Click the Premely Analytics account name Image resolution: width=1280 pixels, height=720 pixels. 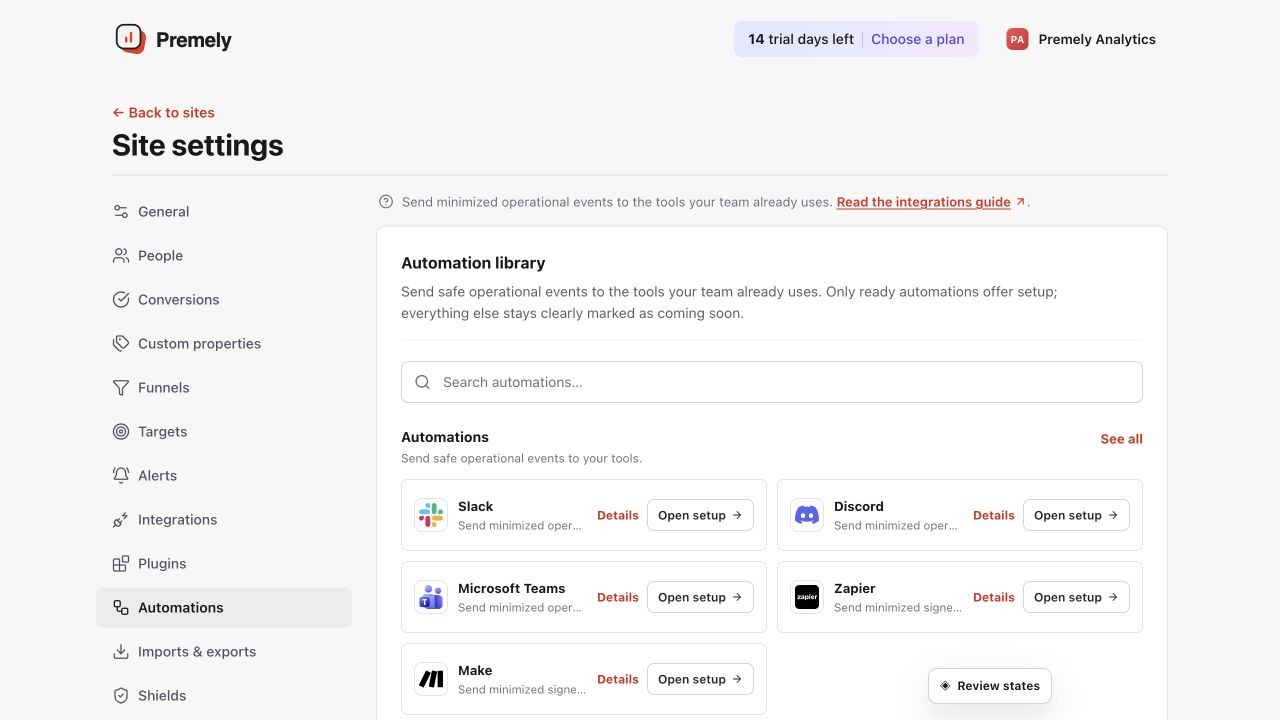[1097, 39]
